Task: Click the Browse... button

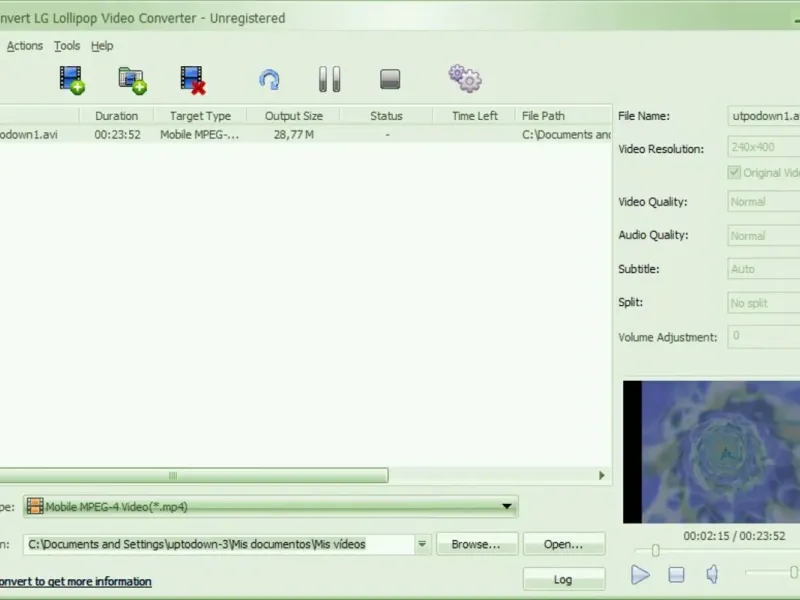Action: click(x=477, y=544)
